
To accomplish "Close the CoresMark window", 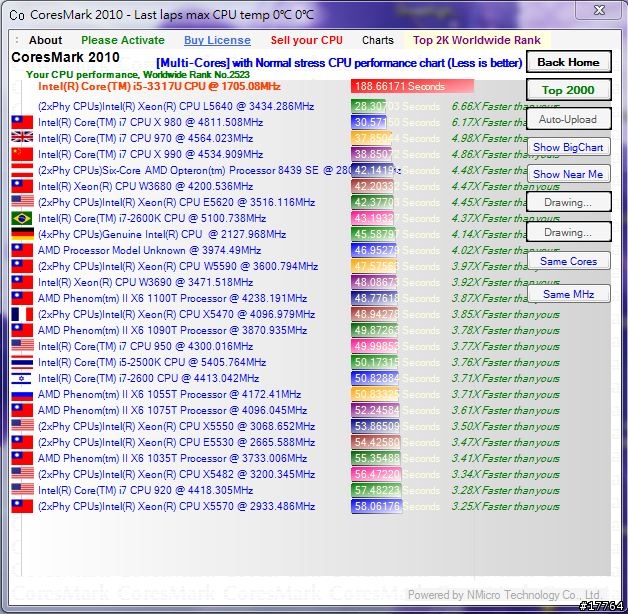I will coord(599,10).
